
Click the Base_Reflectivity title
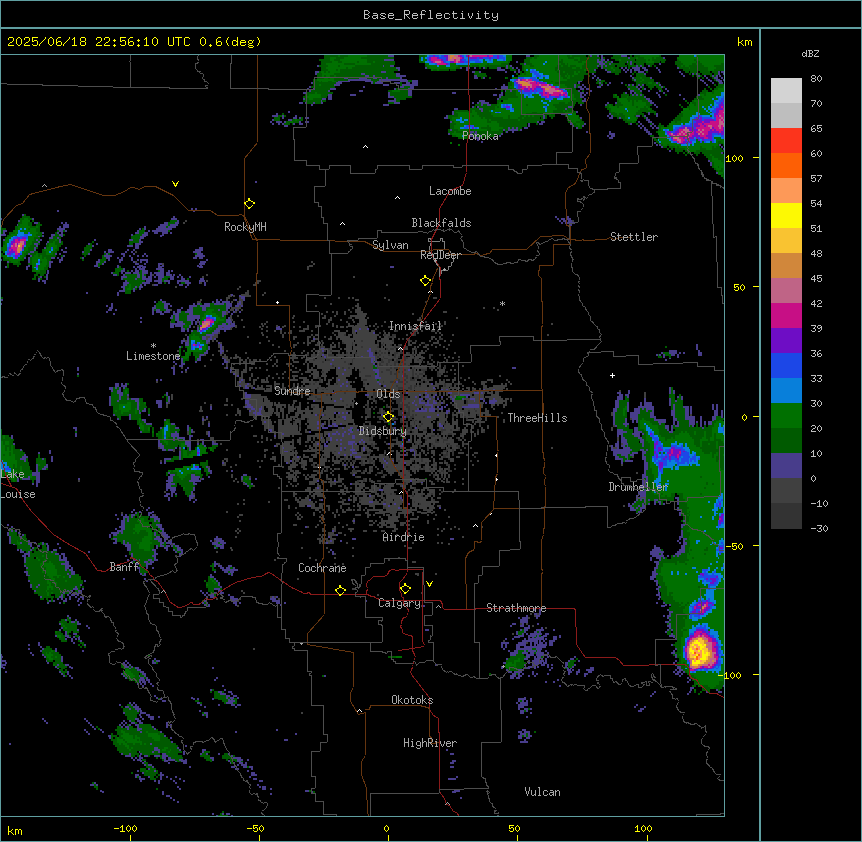pyautogui.click(x=431, y=15)
